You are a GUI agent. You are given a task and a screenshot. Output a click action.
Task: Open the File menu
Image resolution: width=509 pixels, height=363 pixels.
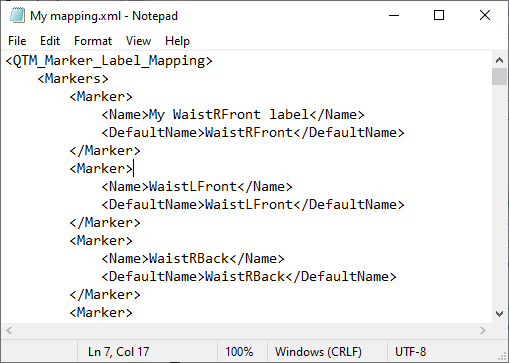17,41
